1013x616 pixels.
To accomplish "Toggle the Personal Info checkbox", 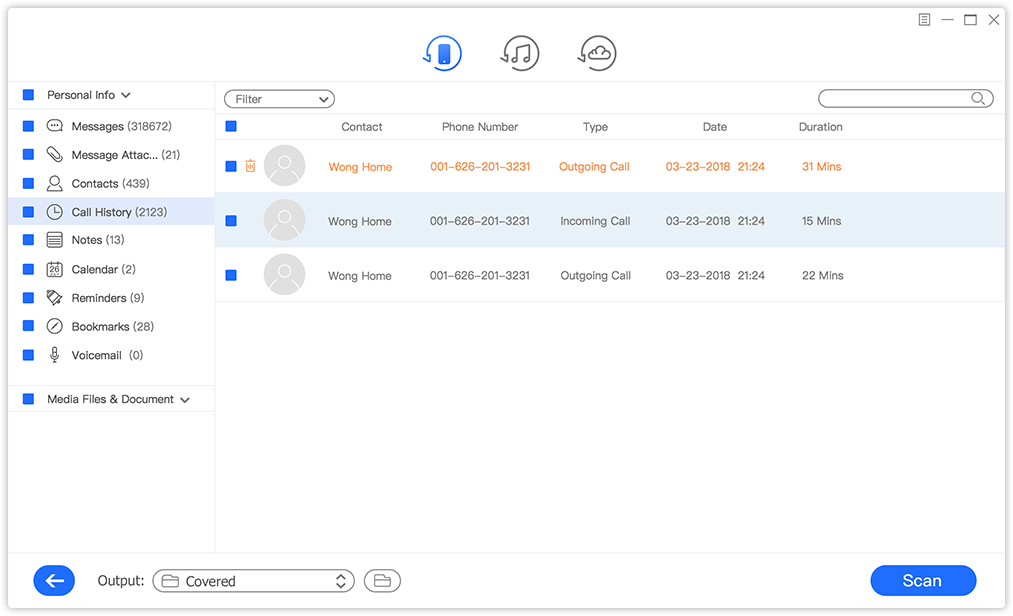I will coord(28,95).
